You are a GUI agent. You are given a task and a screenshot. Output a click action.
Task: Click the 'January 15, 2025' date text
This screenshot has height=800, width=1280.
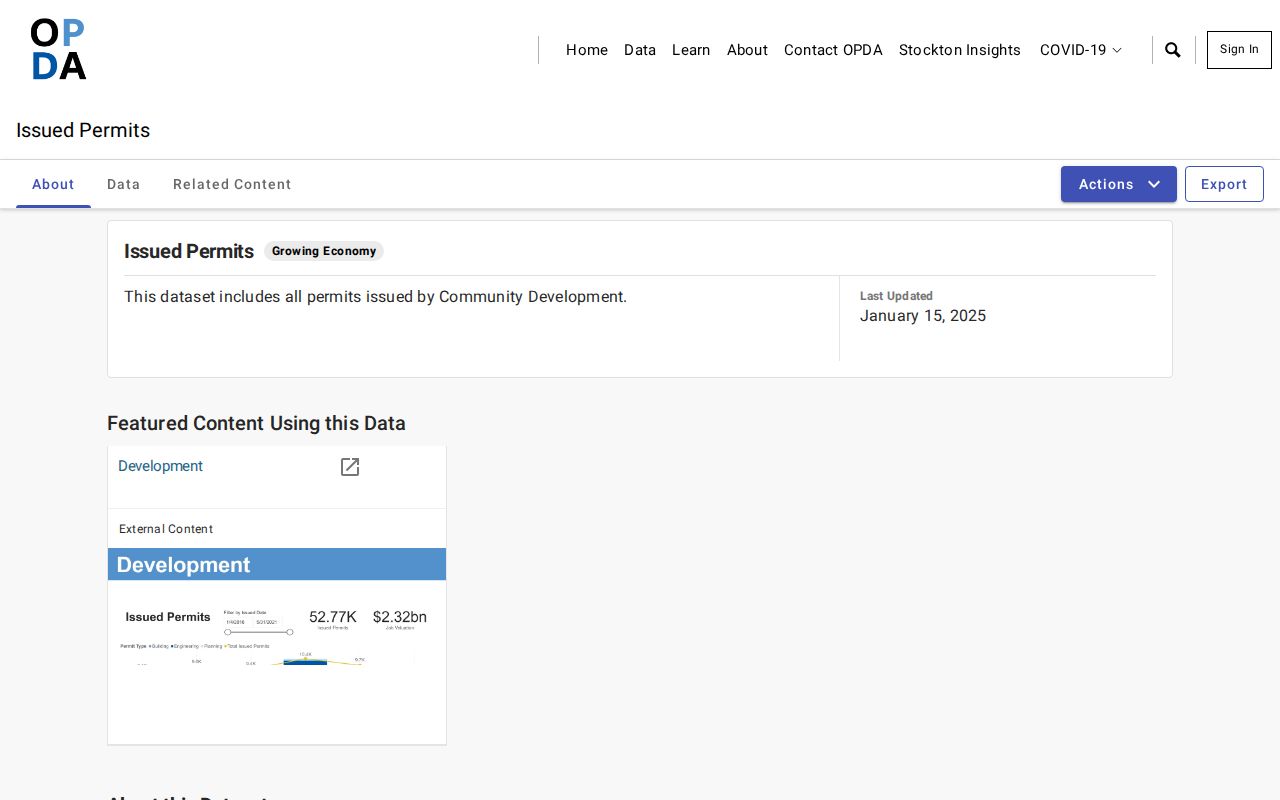click(923, 316)
